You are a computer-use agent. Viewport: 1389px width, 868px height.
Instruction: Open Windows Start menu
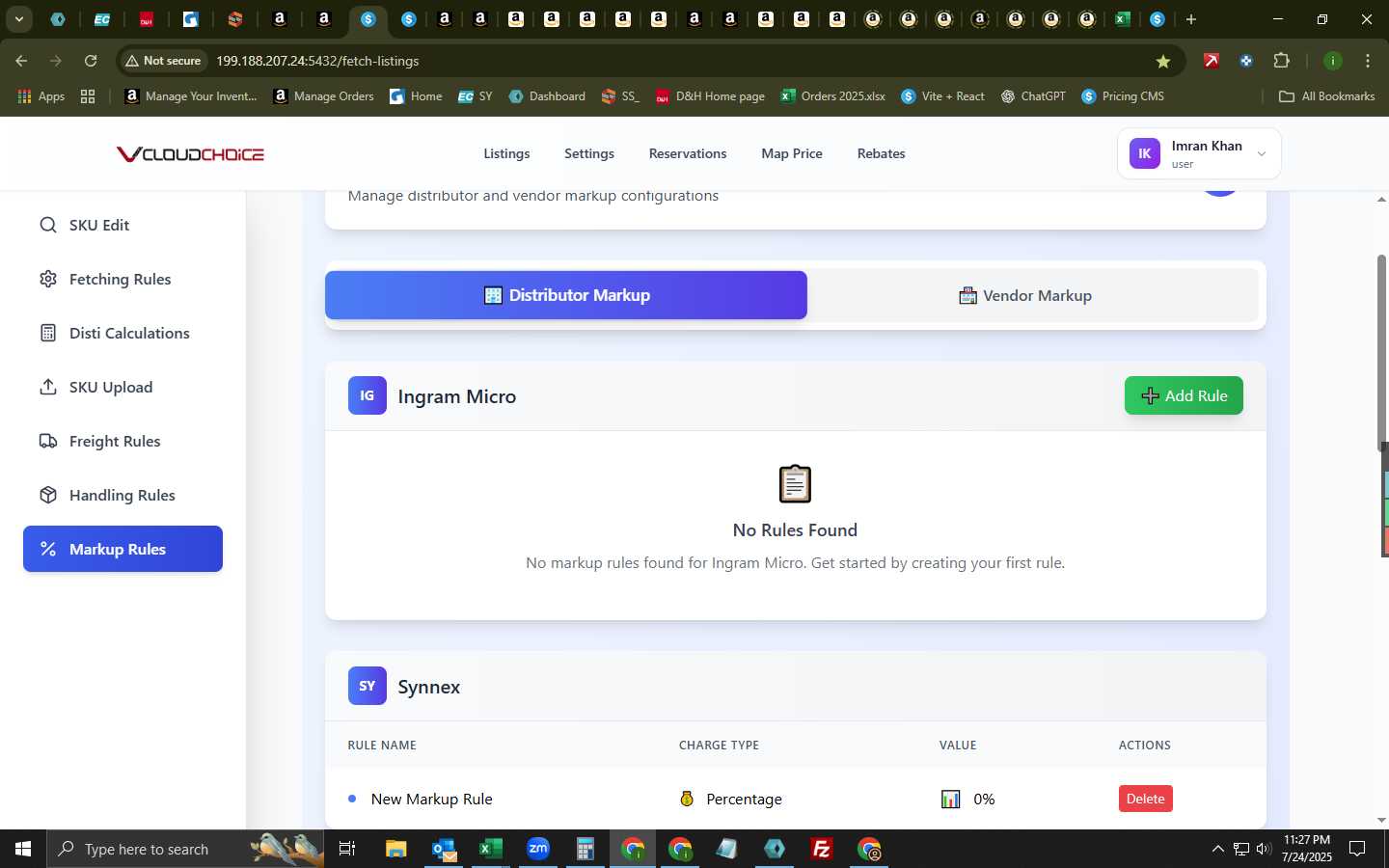23,849
